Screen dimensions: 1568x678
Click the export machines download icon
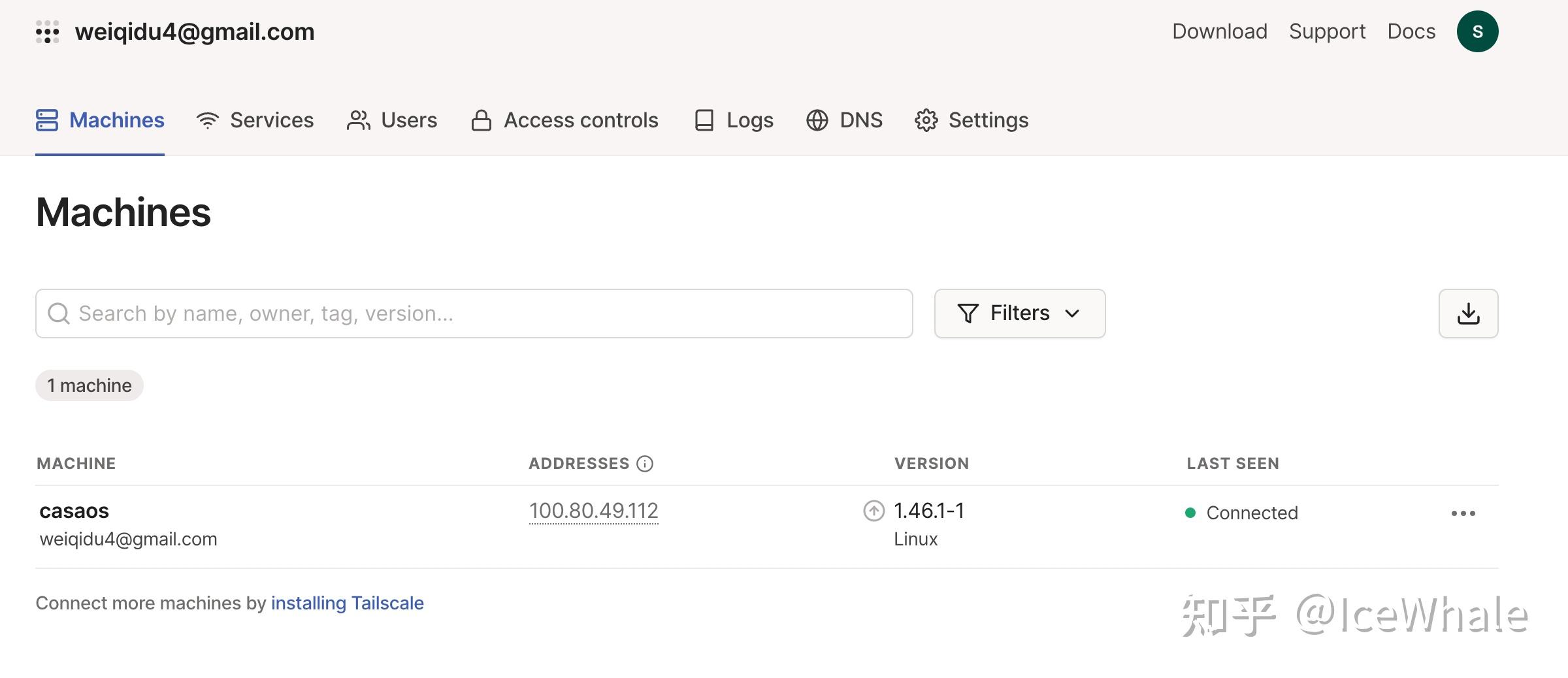[x=1468, y=314]
